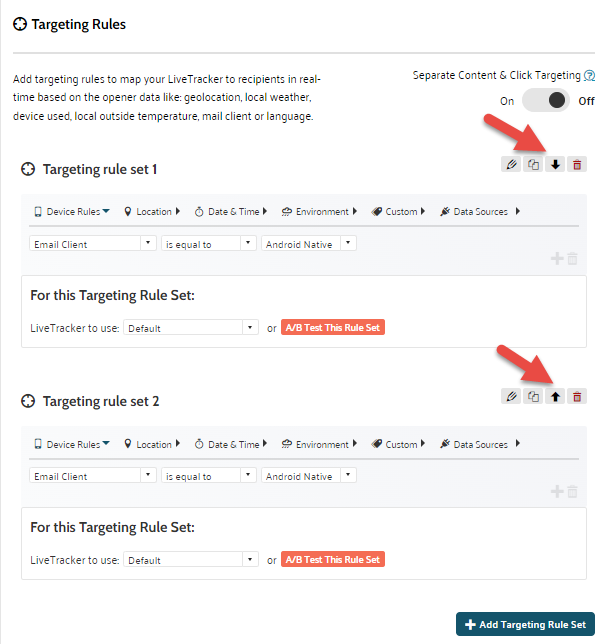Add a condition row in rule set 1

pyautogui.click(x=557, y=259)
